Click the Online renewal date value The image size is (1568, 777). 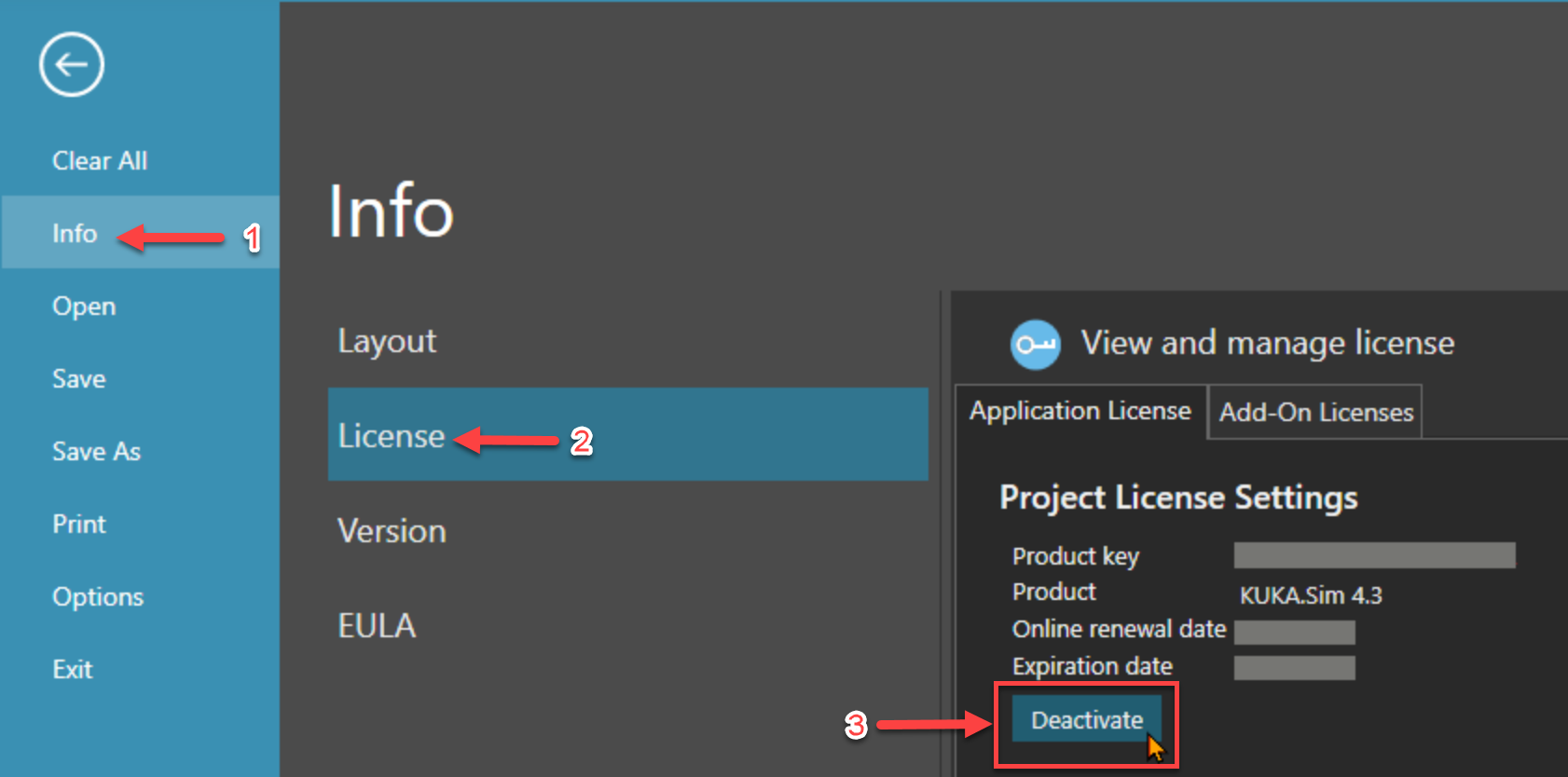click(1294, 633)
